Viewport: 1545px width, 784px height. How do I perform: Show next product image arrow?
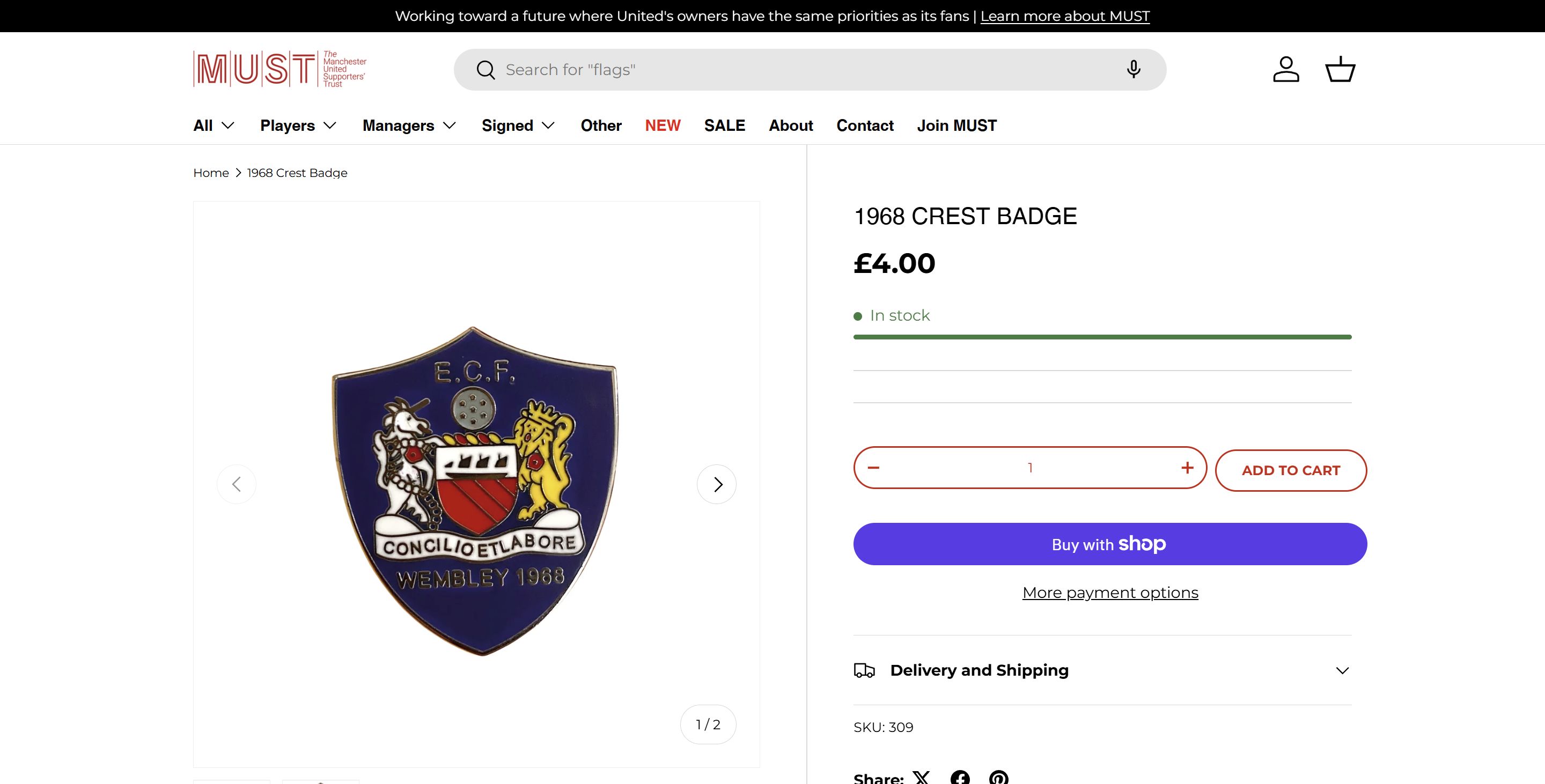(x=717, y=484)
